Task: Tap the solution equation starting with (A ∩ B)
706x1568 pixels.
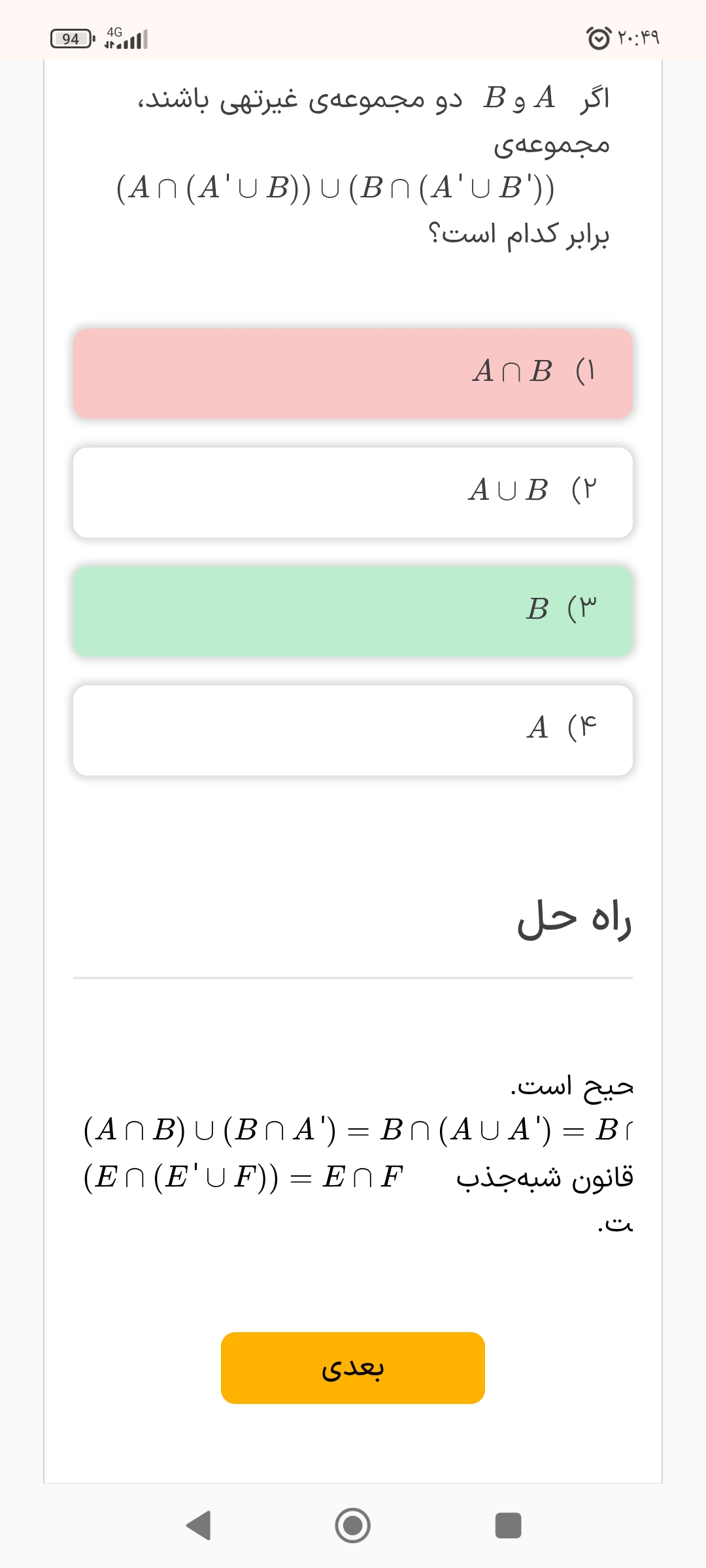Action: [356, 1130]
